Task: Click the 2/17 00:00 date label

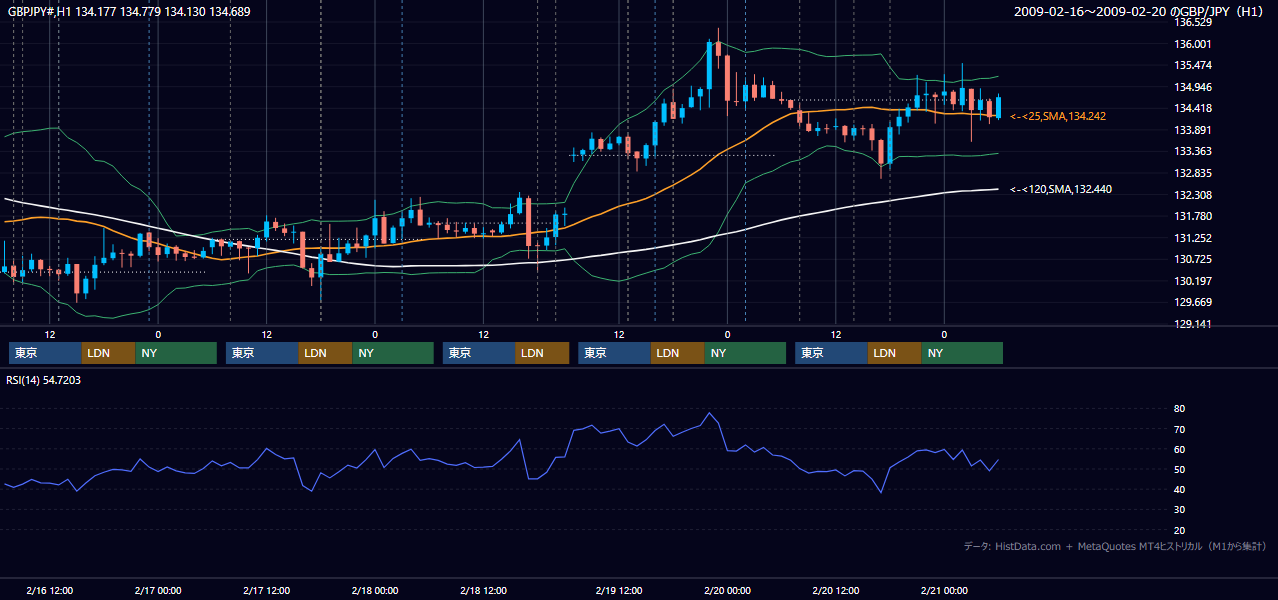Action: [157, 590]
